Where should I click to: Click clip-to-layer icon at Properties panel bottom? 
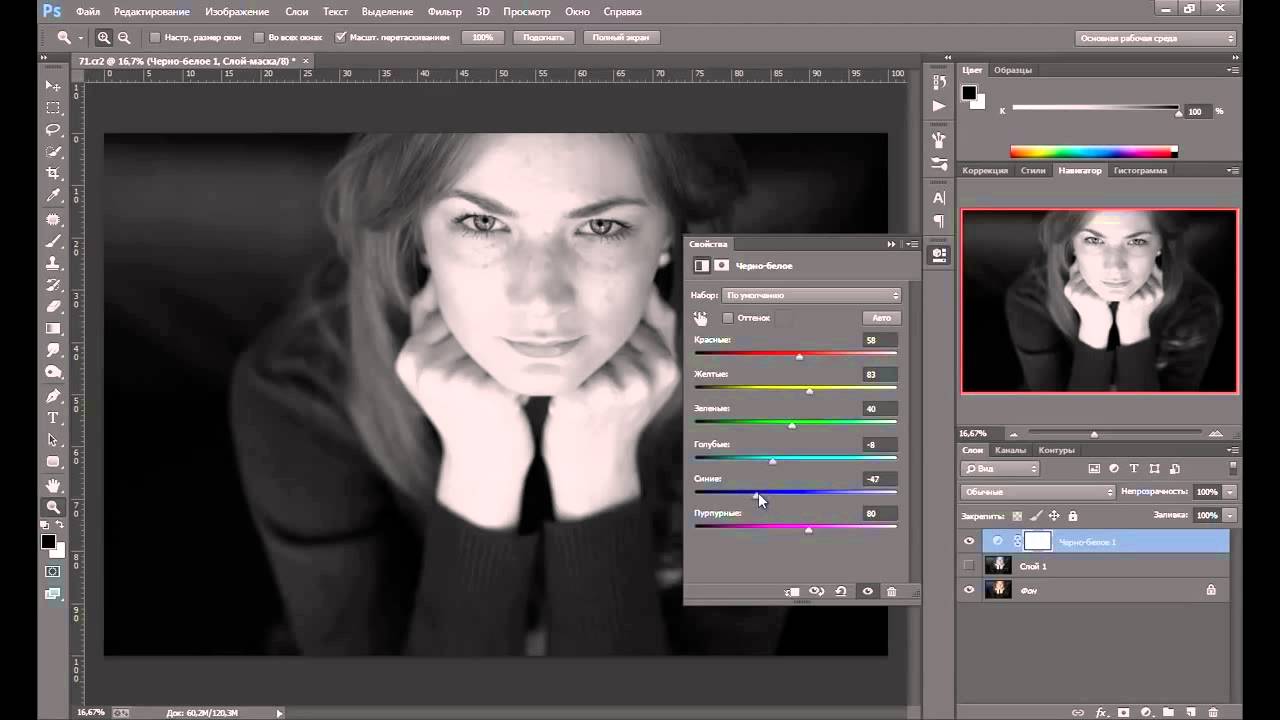(x=792, y=591)
